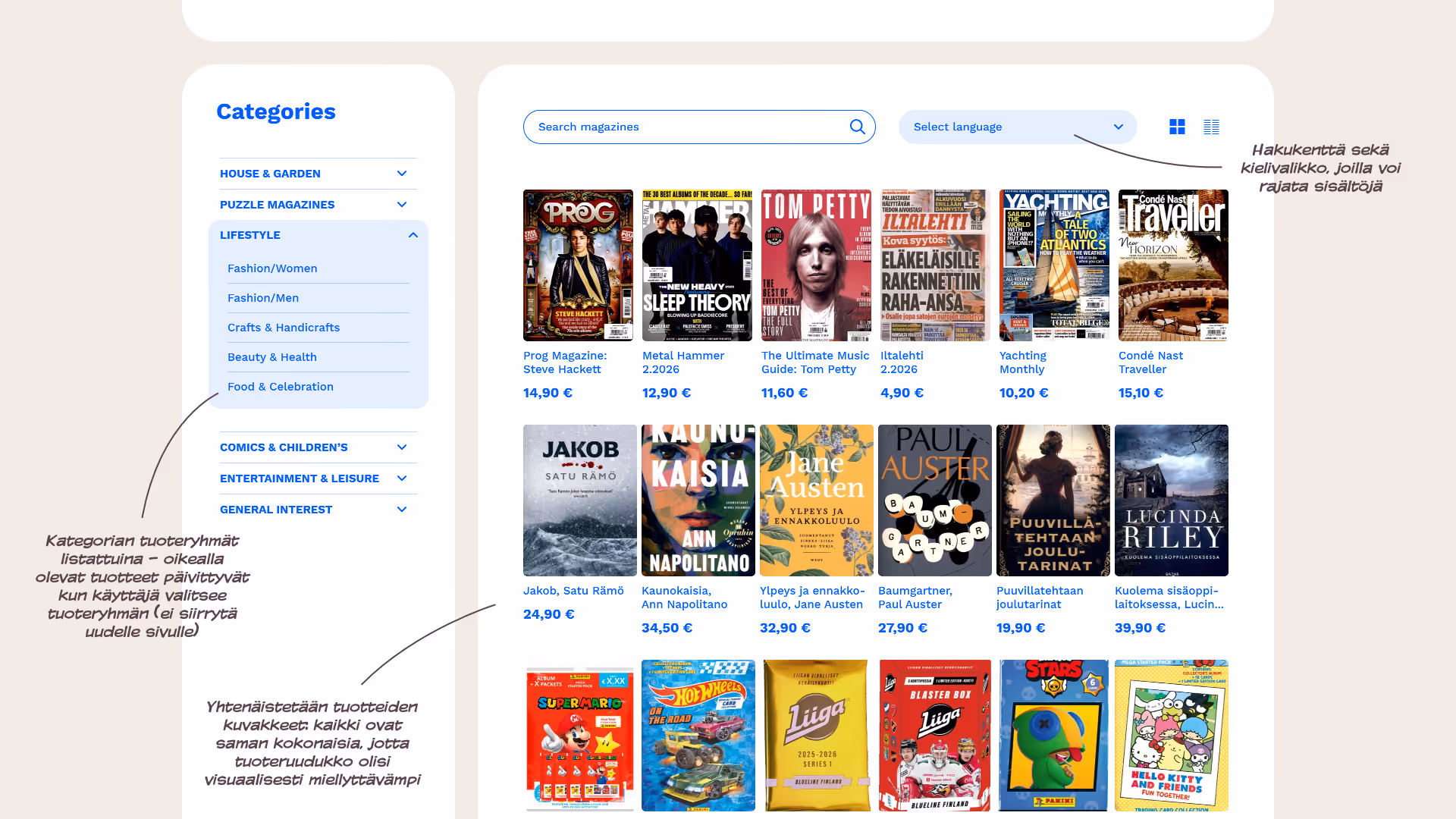The width and height of the screenshot is (1456, 819).
Task: Open the Ylpeys ja ennakkoluulo title
Action: point(812,598)
